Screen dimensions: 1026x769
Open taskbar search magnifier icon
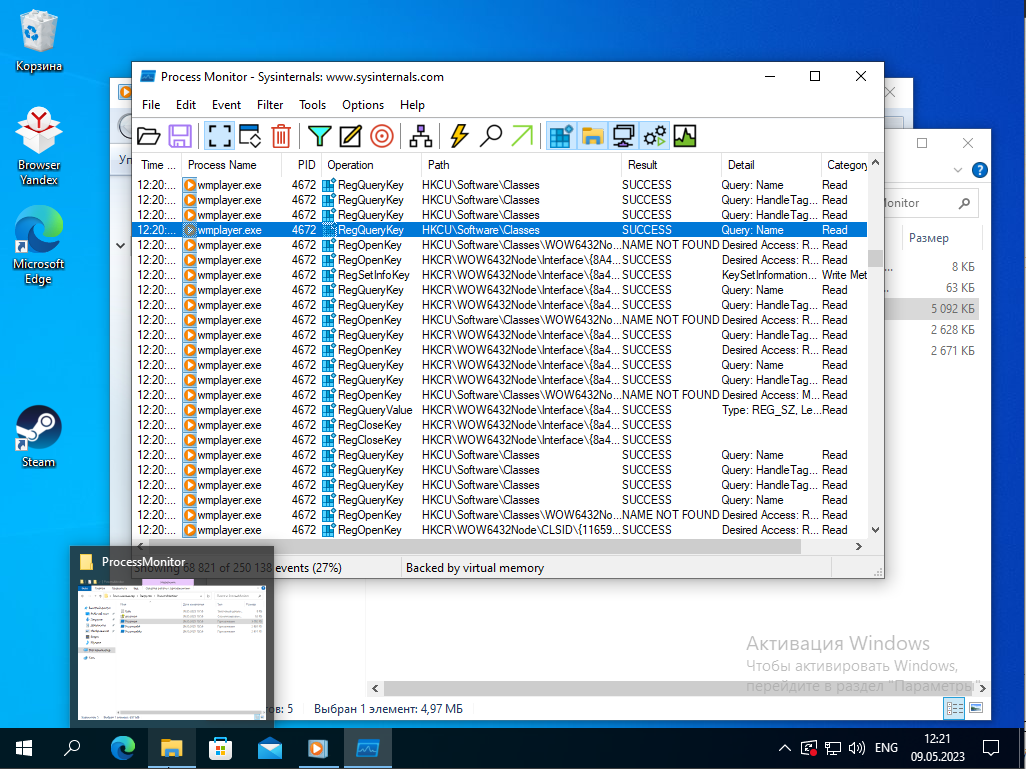tap(73, 747)
